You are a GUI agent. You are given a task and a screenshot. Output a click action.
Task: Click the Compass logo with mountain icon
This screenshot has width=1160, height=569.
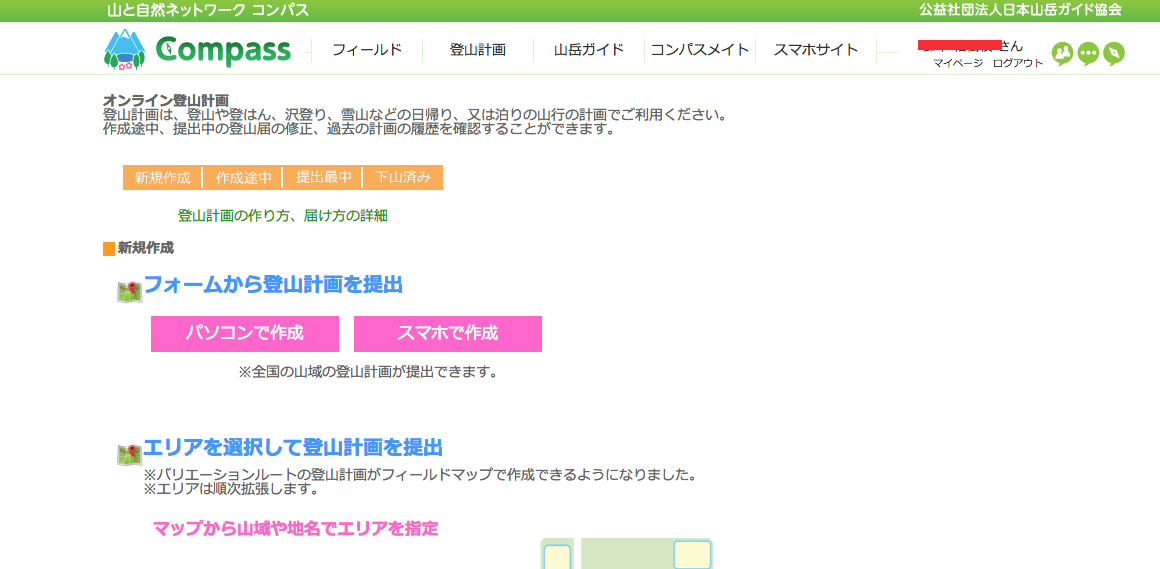tap(197, 50)
